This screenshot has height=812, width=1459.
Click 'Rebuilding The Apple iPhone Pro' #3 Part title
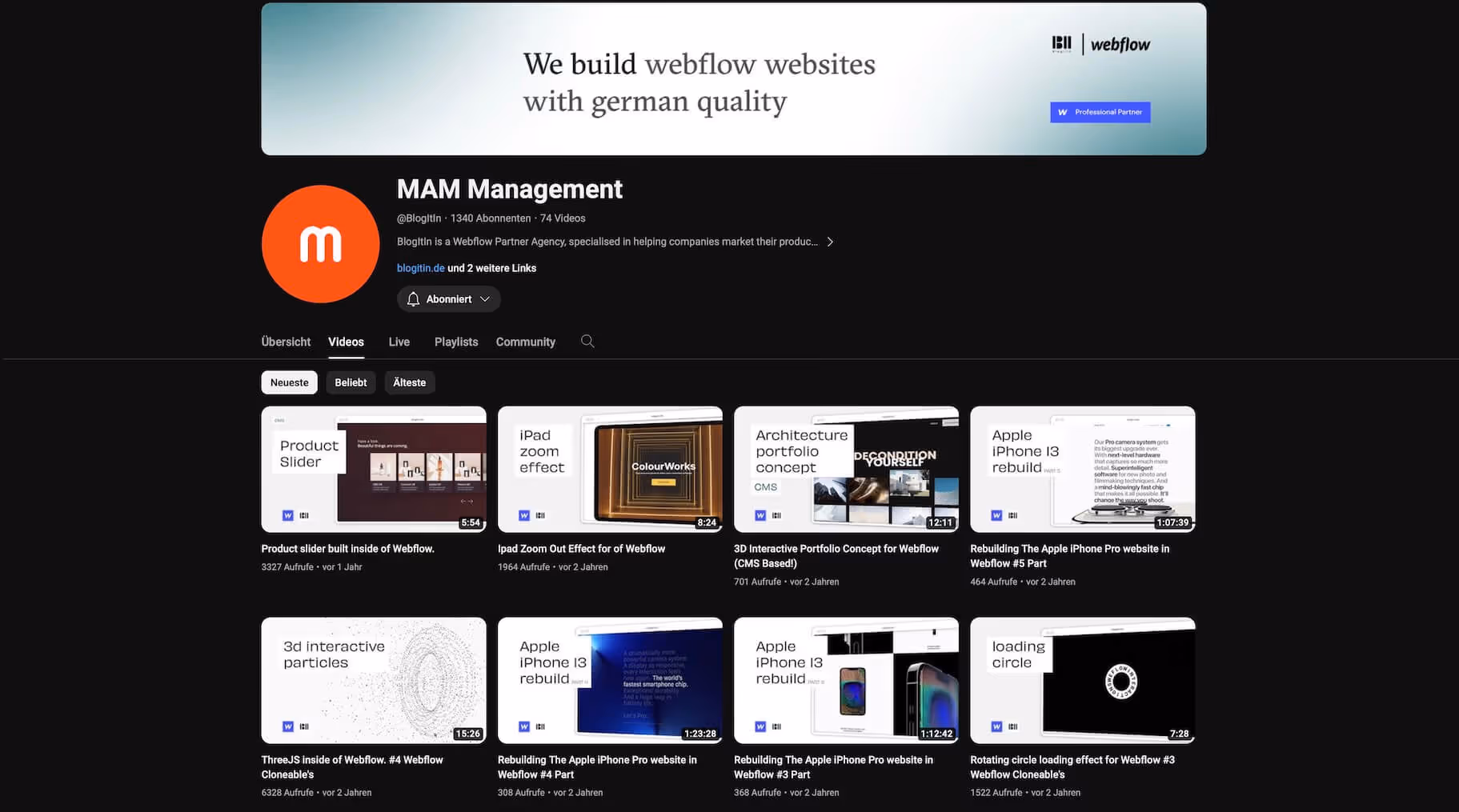point(833,767)
